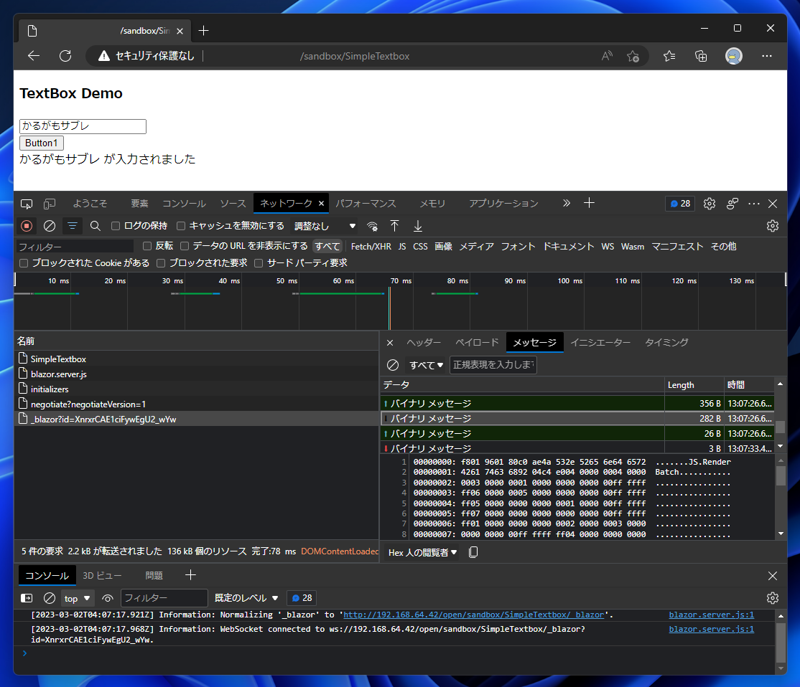800x687 pixels.
Task: Select the inspect element tool in DevTools
Action: click(x=27, y=204)
